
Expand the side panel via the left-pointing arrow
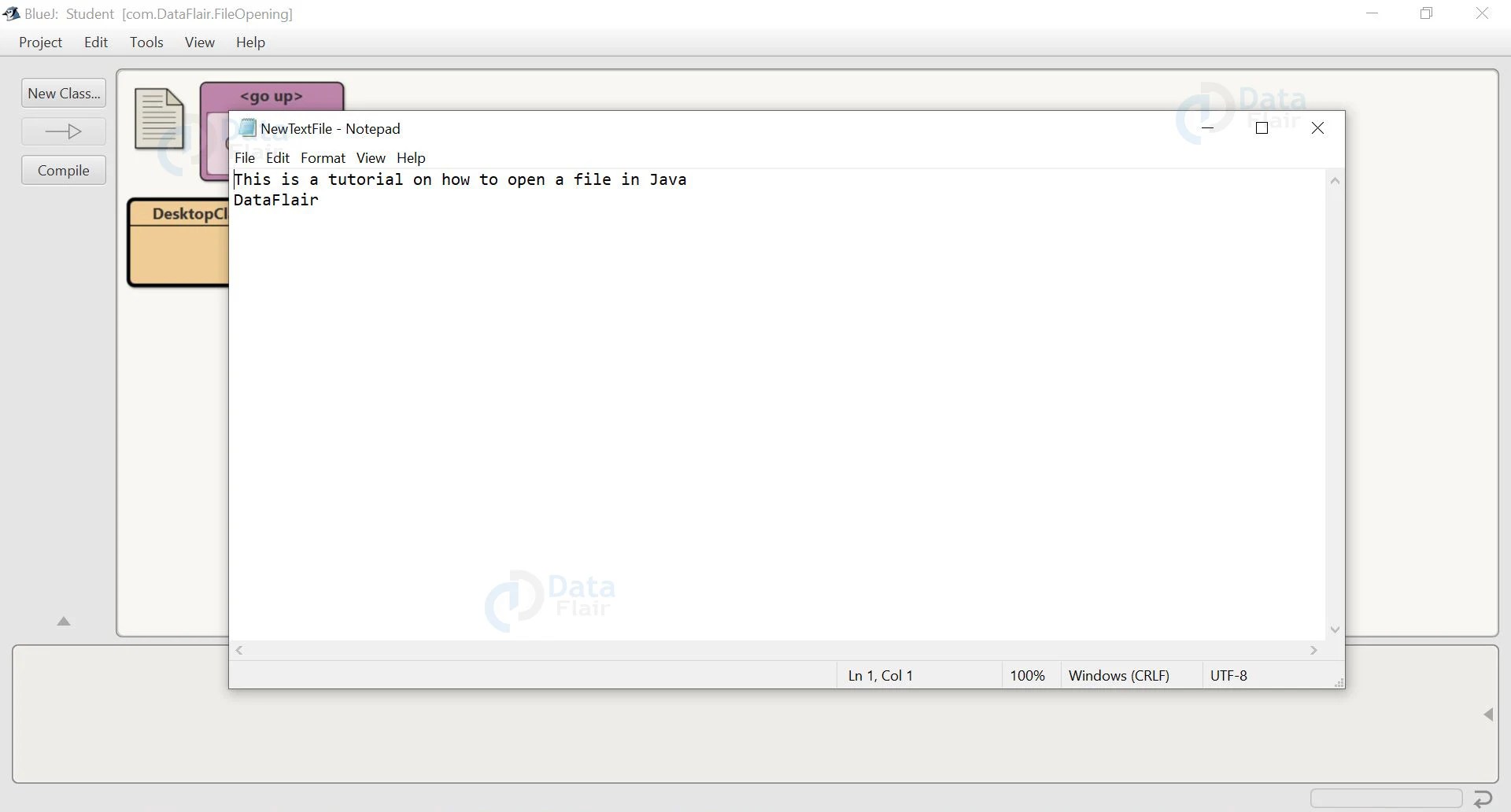pos(1489,714)
